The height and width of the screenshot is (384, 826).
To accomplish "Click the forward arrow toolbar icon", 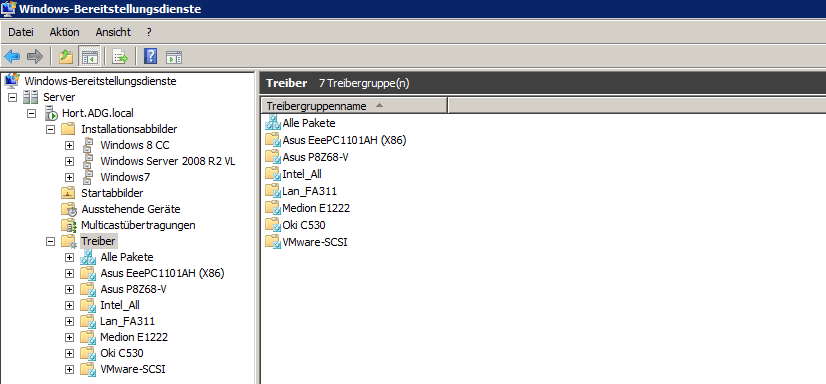I will 34,56.
